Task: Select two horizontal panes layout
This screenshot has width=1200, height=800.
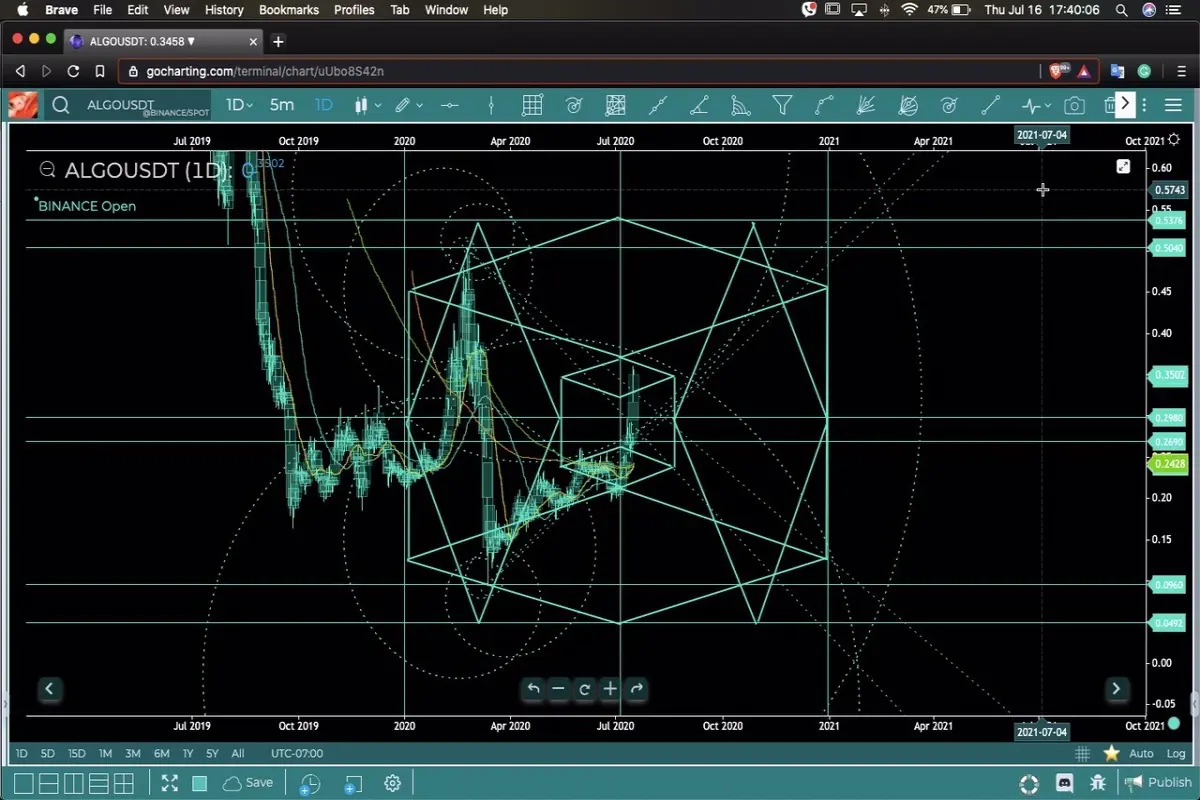Action: coord(49,784)
